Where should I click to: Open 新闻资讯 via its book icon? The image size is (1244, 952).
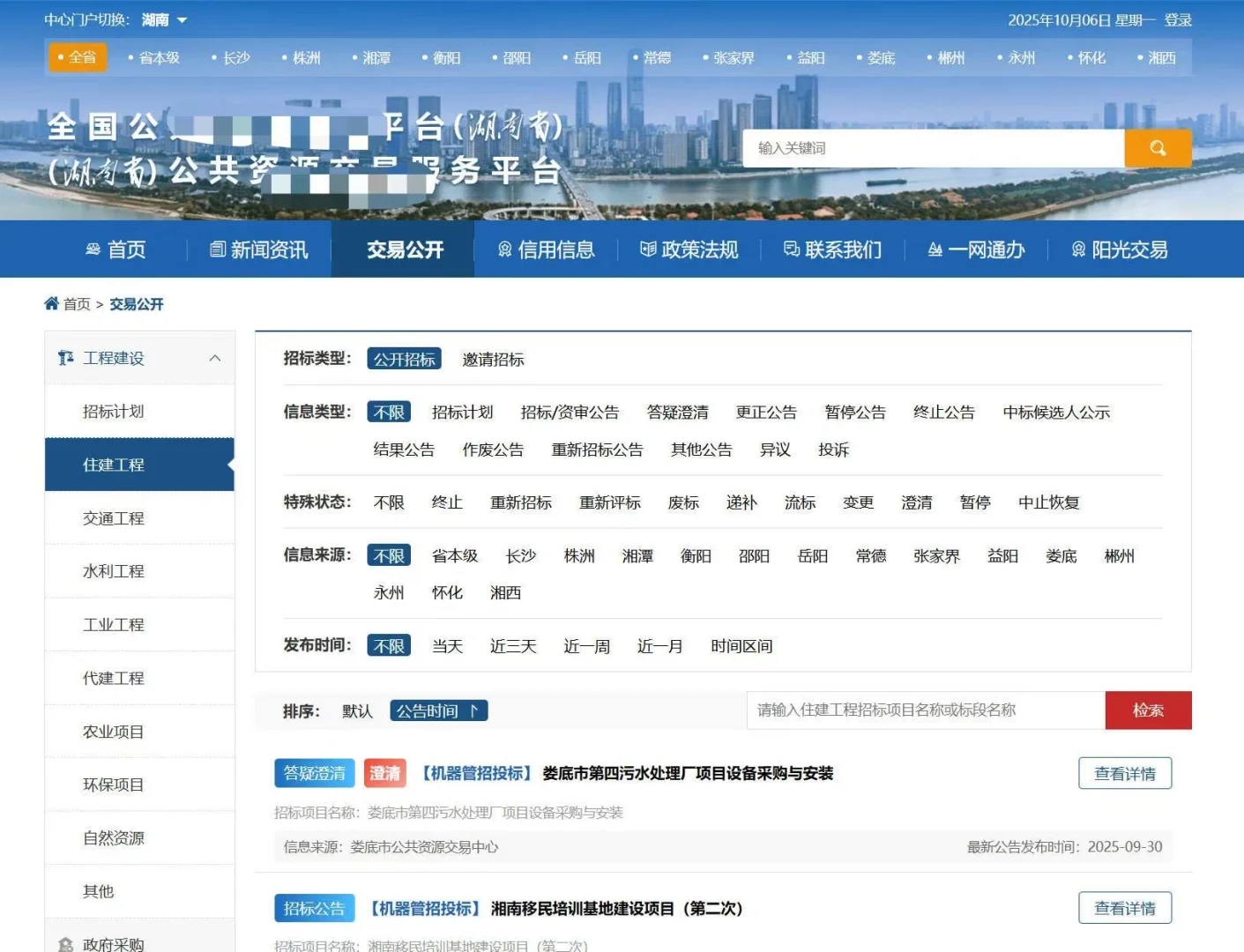[x=216, y=249]
